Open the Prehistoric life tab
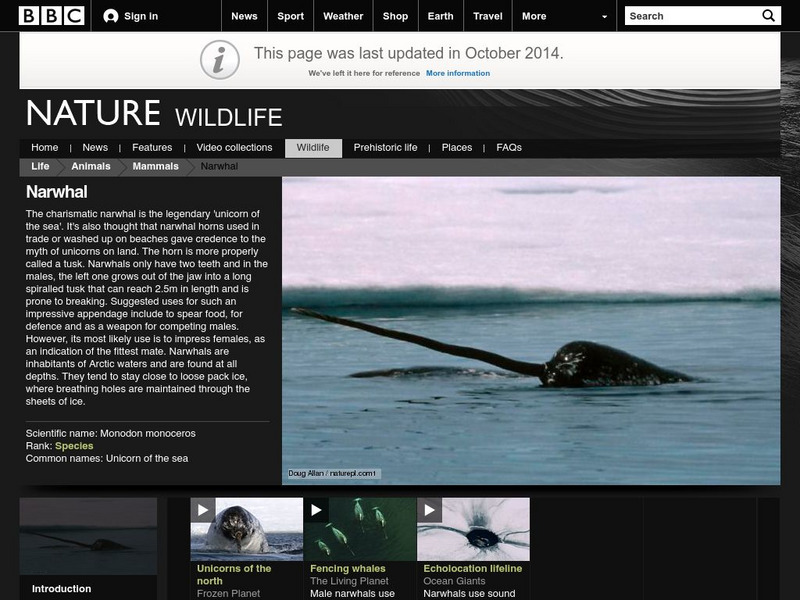 click(x=385, y=147)
